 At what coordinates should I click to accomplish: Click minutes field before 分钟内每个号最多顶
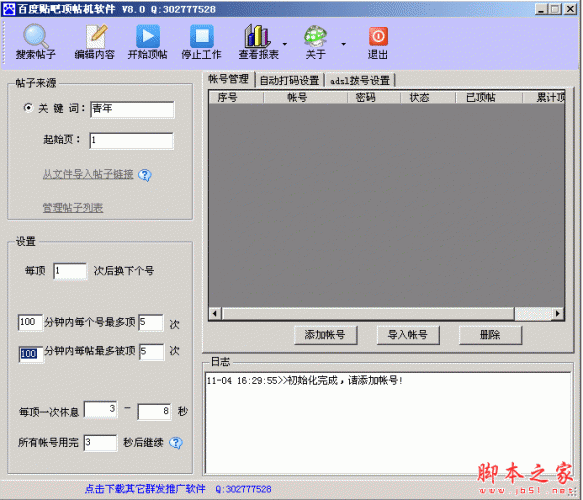(30, 322)
